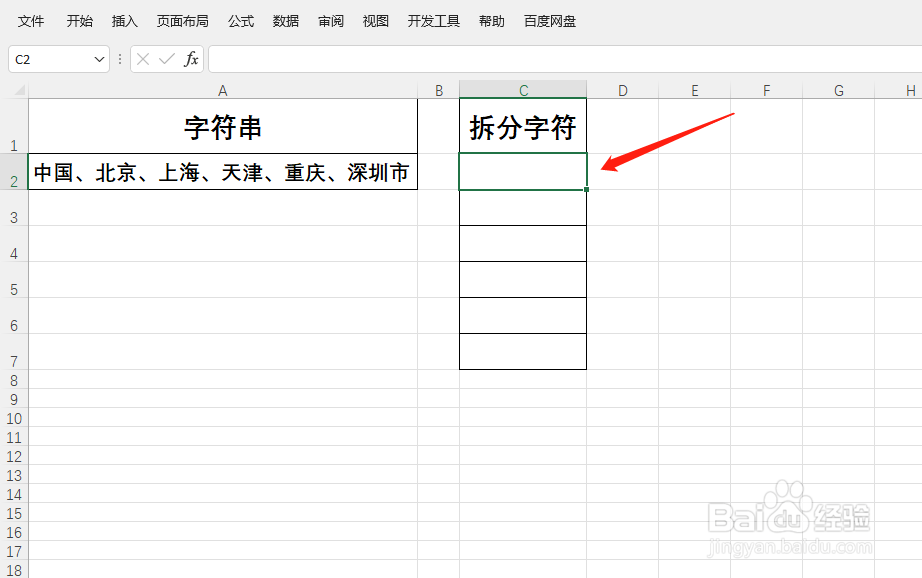Select column C header
Image resolution: width=922 pixels, height=578 pixels.
[x=523, y=90]
